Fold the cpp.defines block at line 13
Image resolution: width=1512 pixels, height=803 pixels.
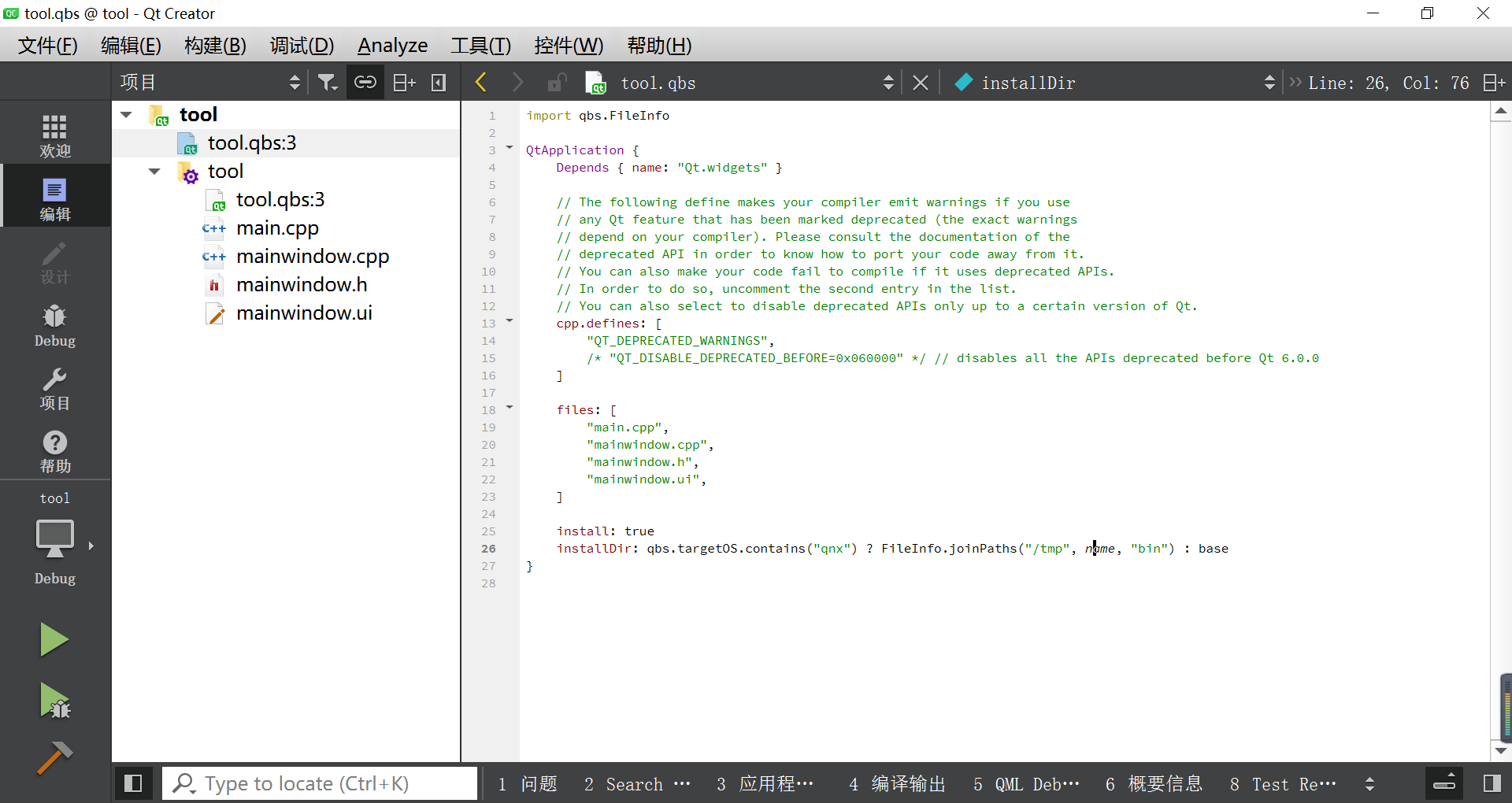click(x=510, y=321)
